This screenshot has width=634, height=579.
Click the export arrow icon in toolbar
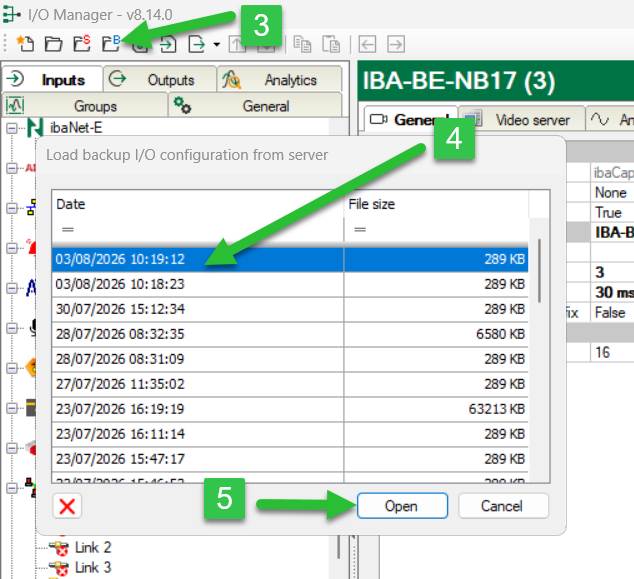pos(197,44)
